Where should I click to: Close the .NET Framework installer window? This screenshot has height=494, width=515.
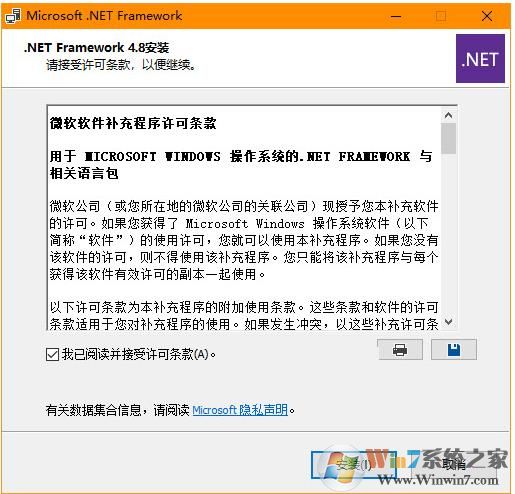(487, 16)
